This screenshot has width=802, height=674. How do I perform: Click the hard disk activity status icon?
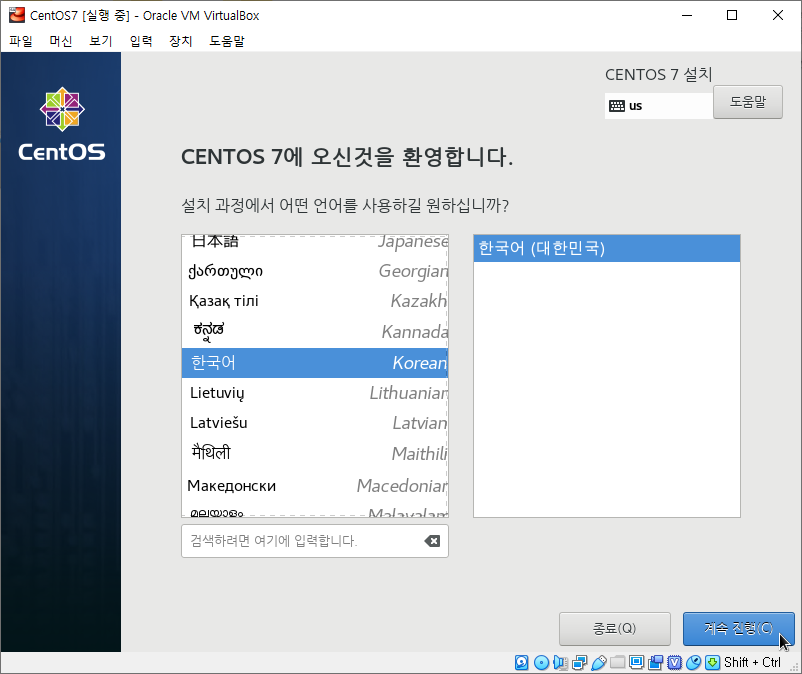521,662
